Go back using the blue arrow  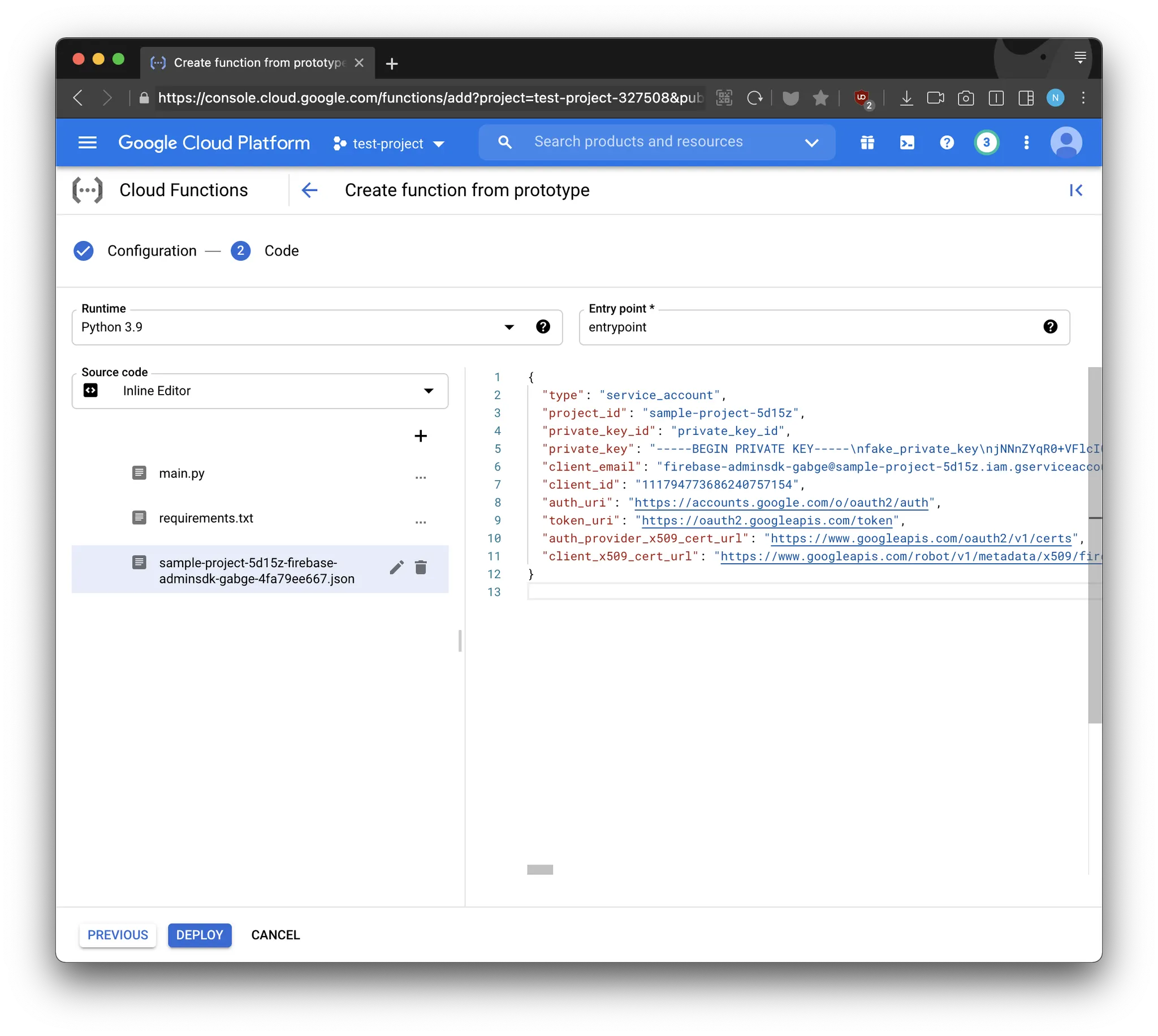[309, 190]
